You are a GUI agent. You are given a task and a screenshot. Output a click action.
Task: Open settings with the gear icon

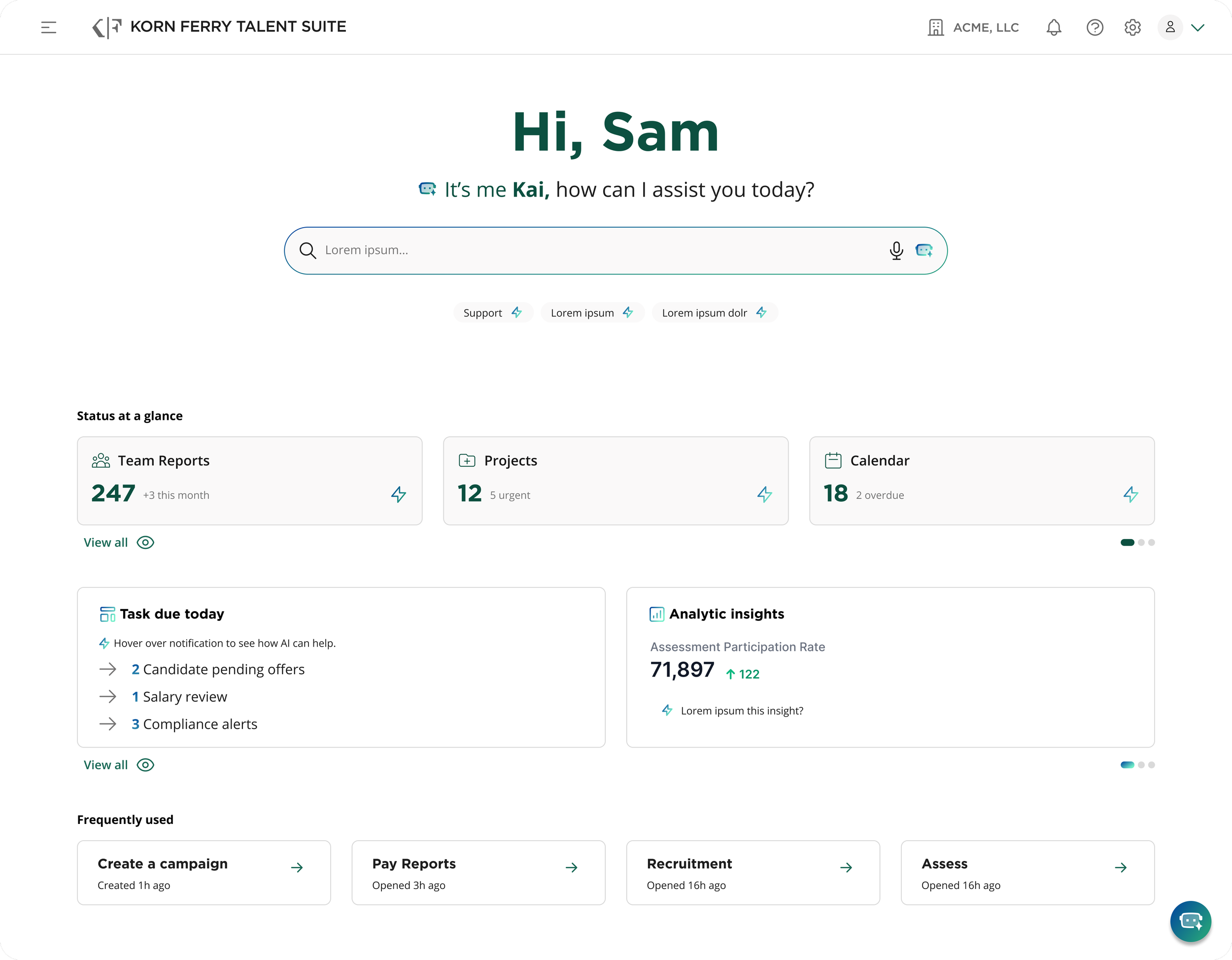[x=1132, y=27]
